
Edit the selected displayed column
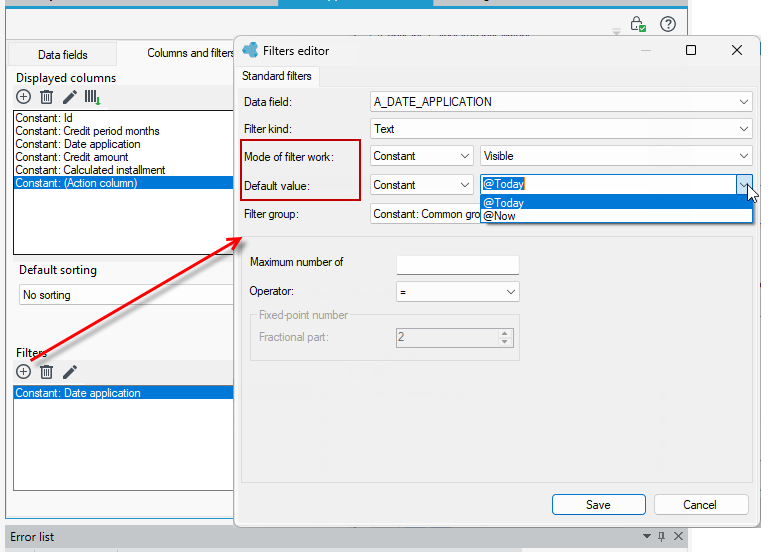(x=70, y=97)
